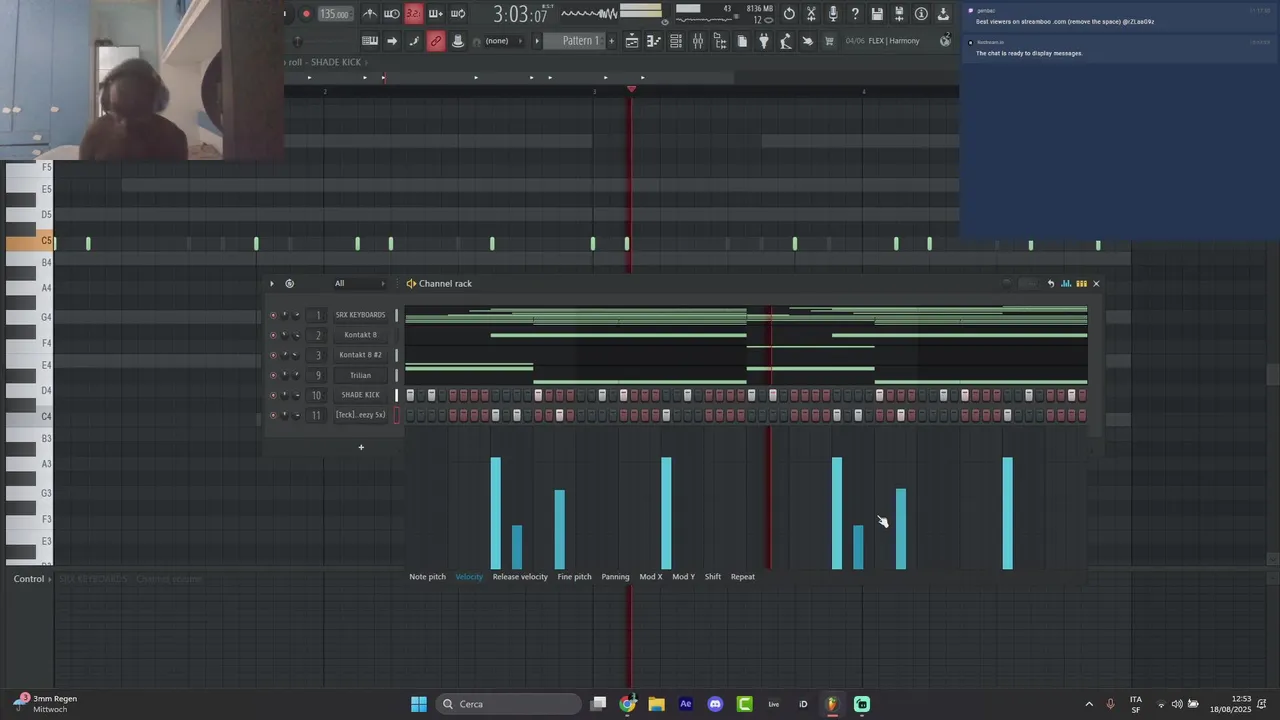Toggle typing keyboard to piano icon

370,41
